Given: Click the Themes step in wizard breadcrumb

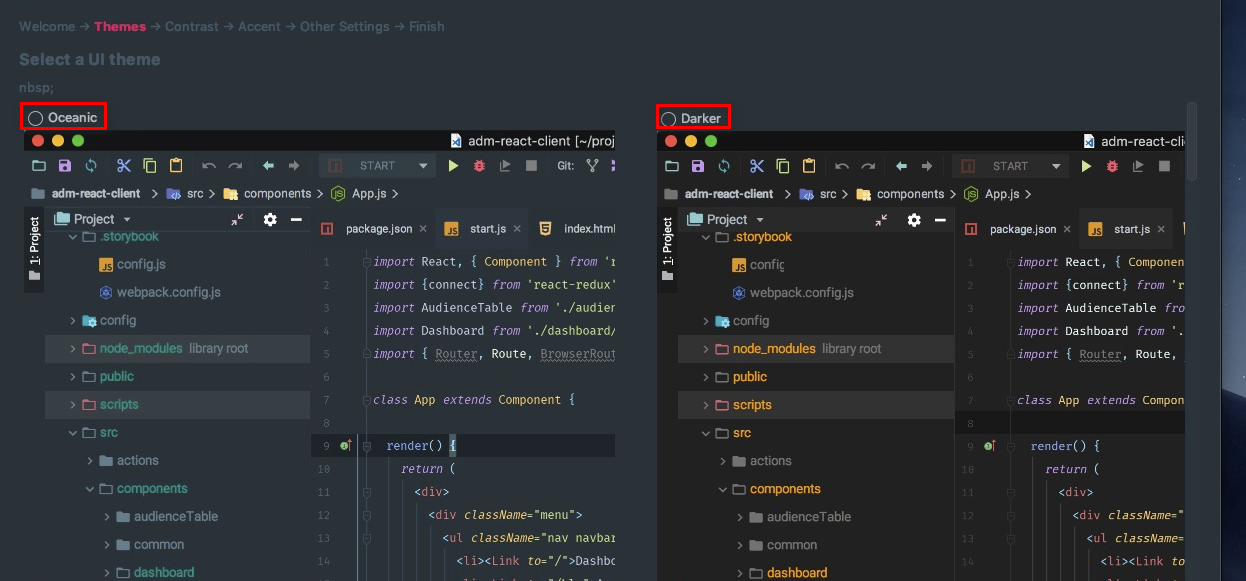Looking at the screenshot, I should [120, 26].
